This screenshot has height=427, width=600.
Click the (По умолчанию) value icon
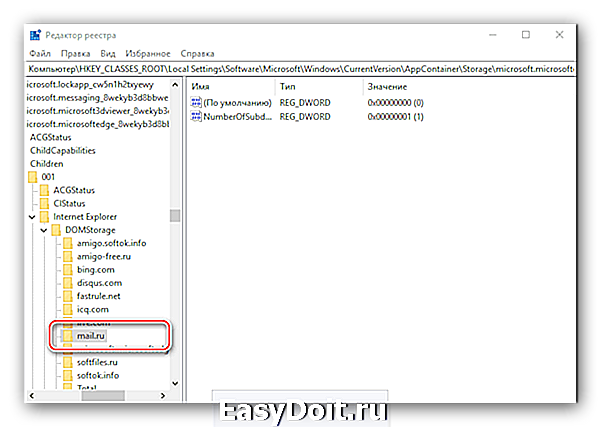point(196,103)
